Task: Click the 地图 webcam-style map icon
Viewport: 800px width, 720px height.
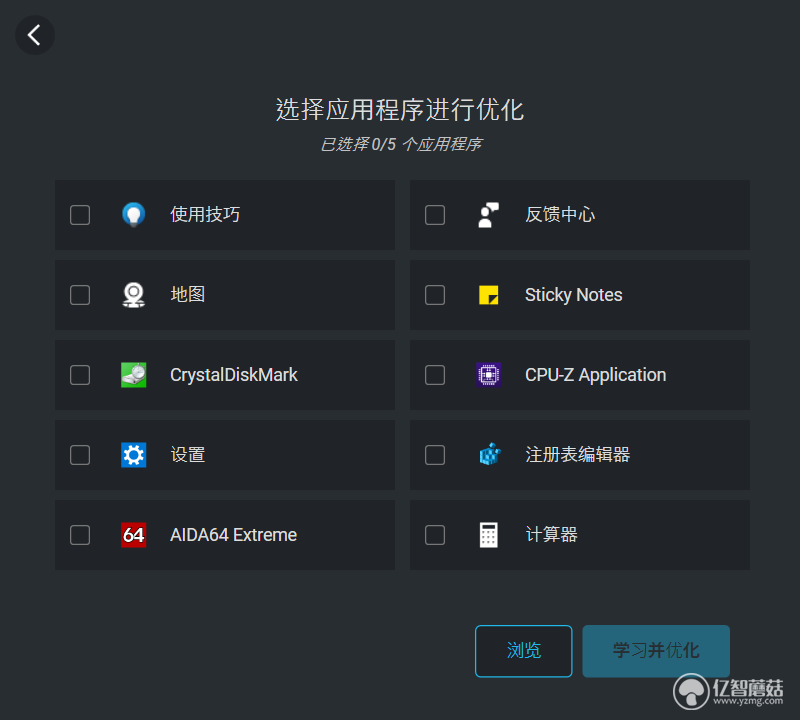Action: point(134,294)
